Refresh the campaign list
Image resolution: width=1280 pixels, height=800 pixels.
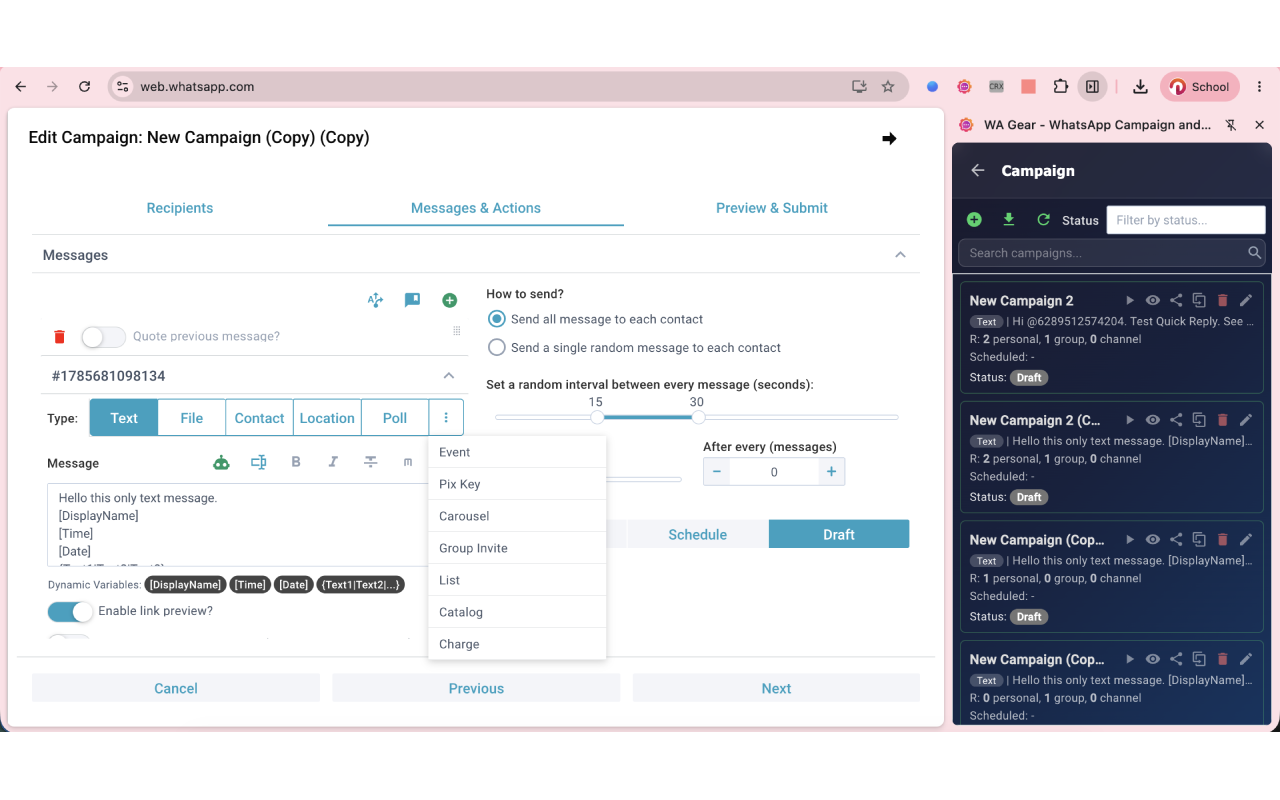(1043, 220)
